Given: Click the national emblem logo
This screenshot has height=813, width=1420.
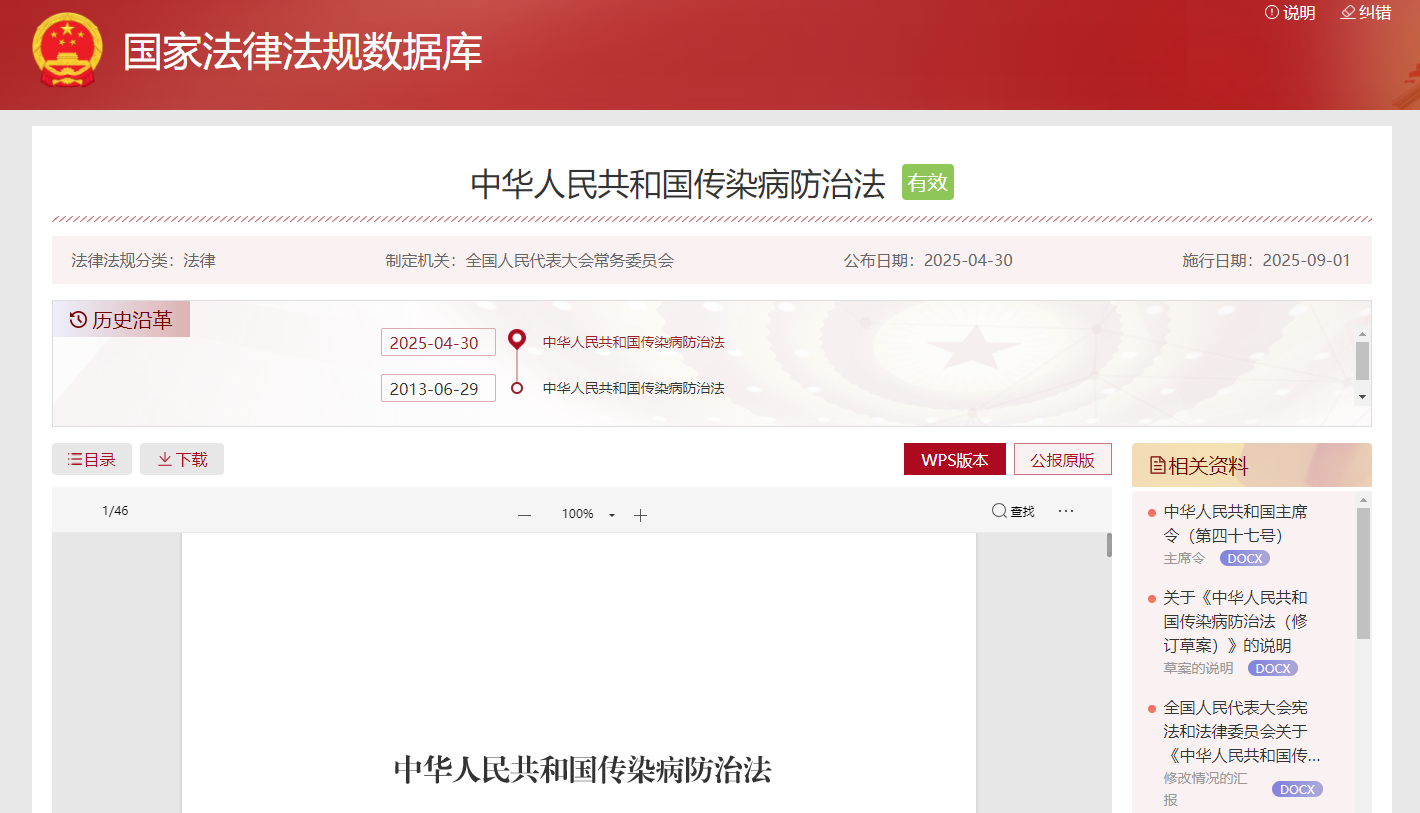Looking at the screenshot, I should 67,52.
